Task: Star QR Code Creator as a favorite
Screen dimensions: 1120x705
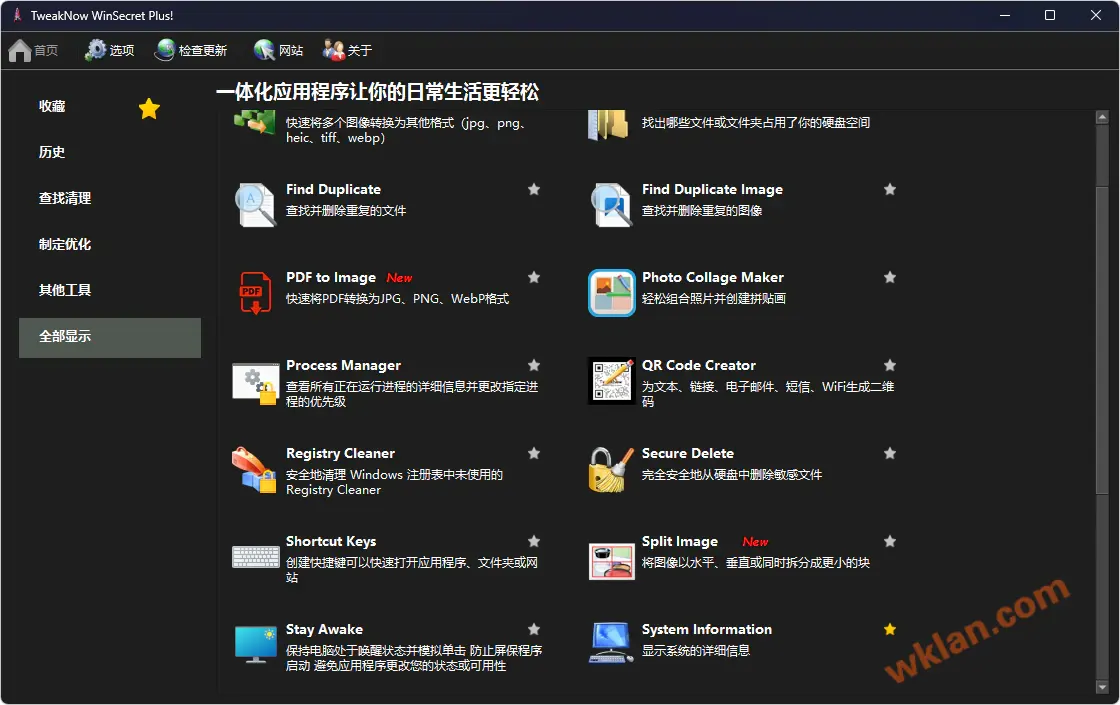Action: coord(889,365)
